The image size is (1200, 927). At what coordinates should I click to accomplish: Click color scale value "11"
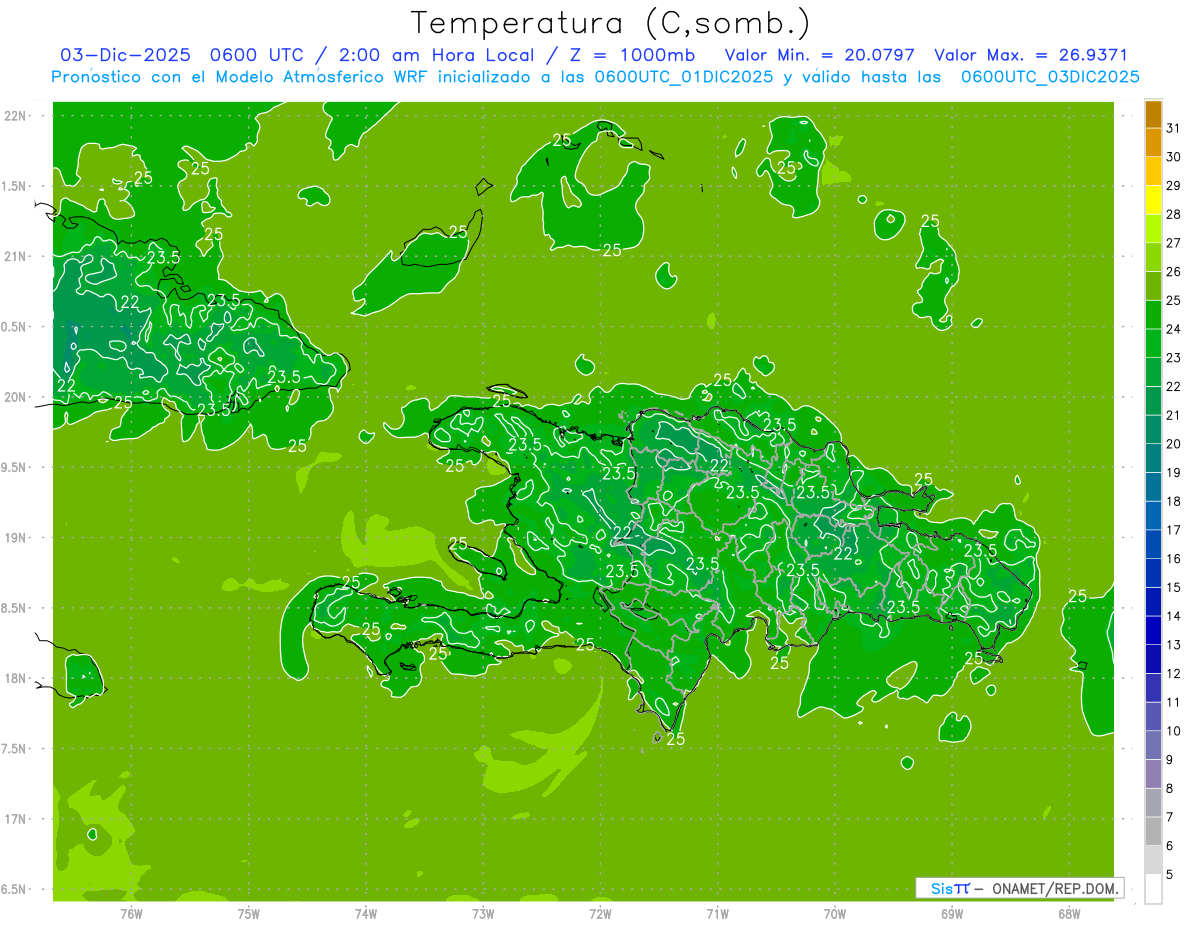pos(1173,704)
